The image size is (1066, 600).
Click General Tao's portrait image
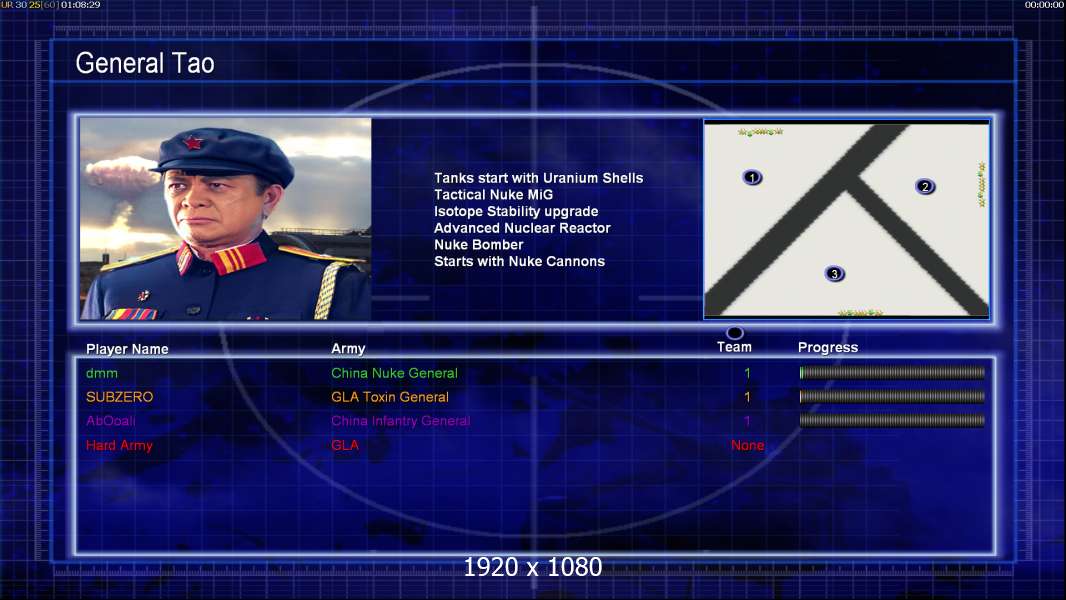tap(226, 219)
